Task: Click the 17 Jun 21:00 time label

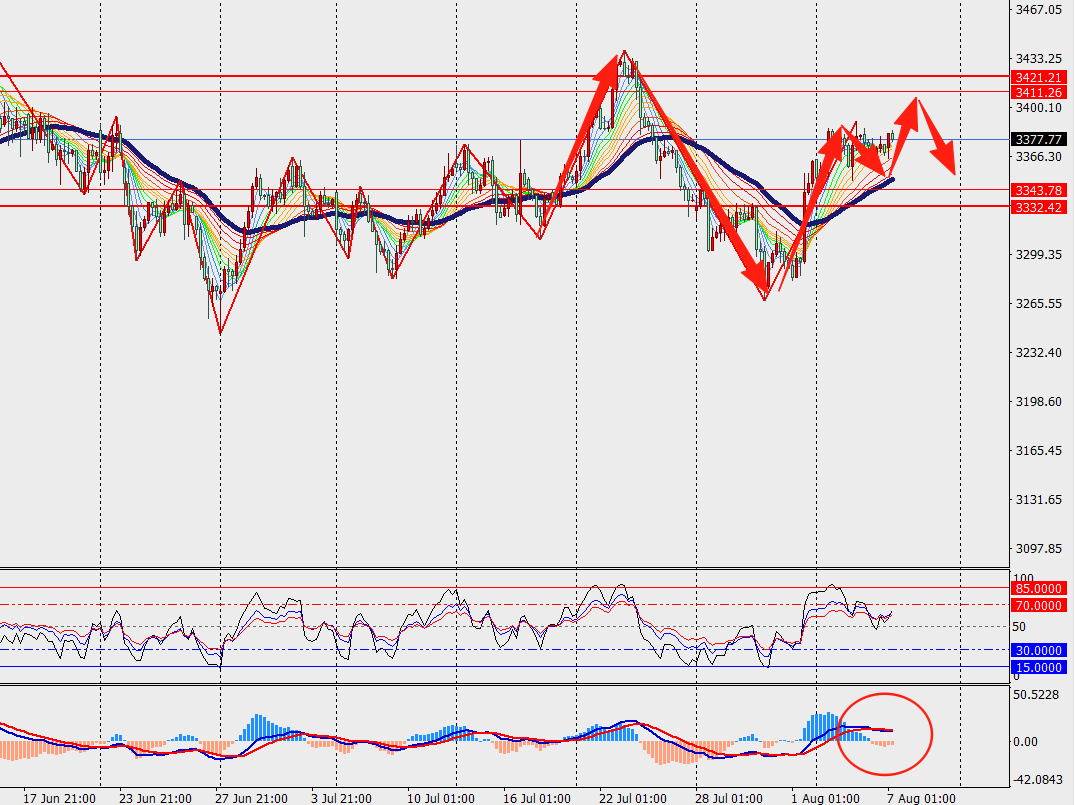Action: tap(59, 798)
